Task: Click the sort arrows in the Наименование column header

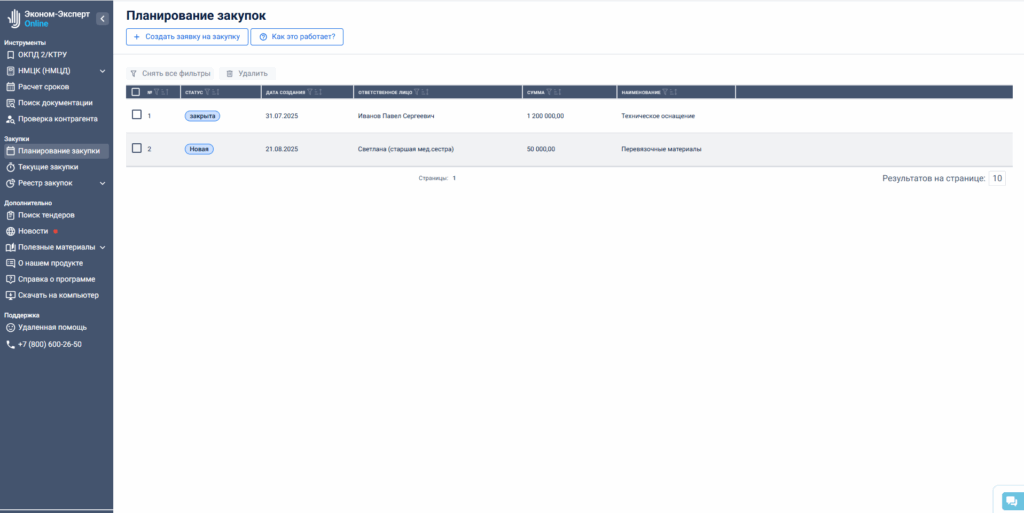Action: (x=673, y=92)
